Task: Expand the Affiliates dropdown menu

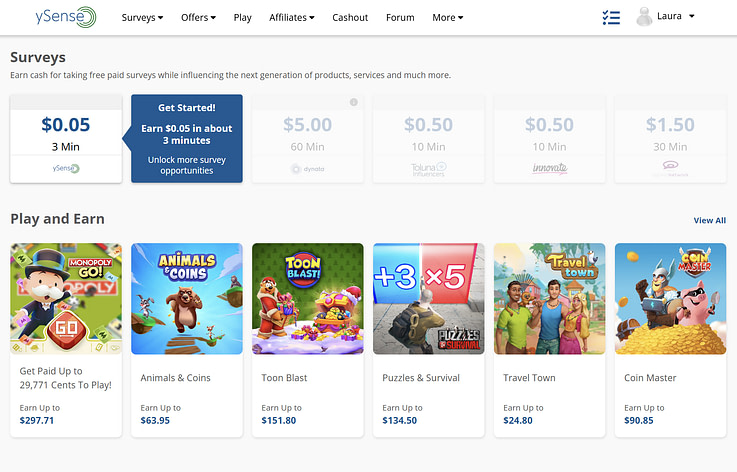Action: pos(291,17)
